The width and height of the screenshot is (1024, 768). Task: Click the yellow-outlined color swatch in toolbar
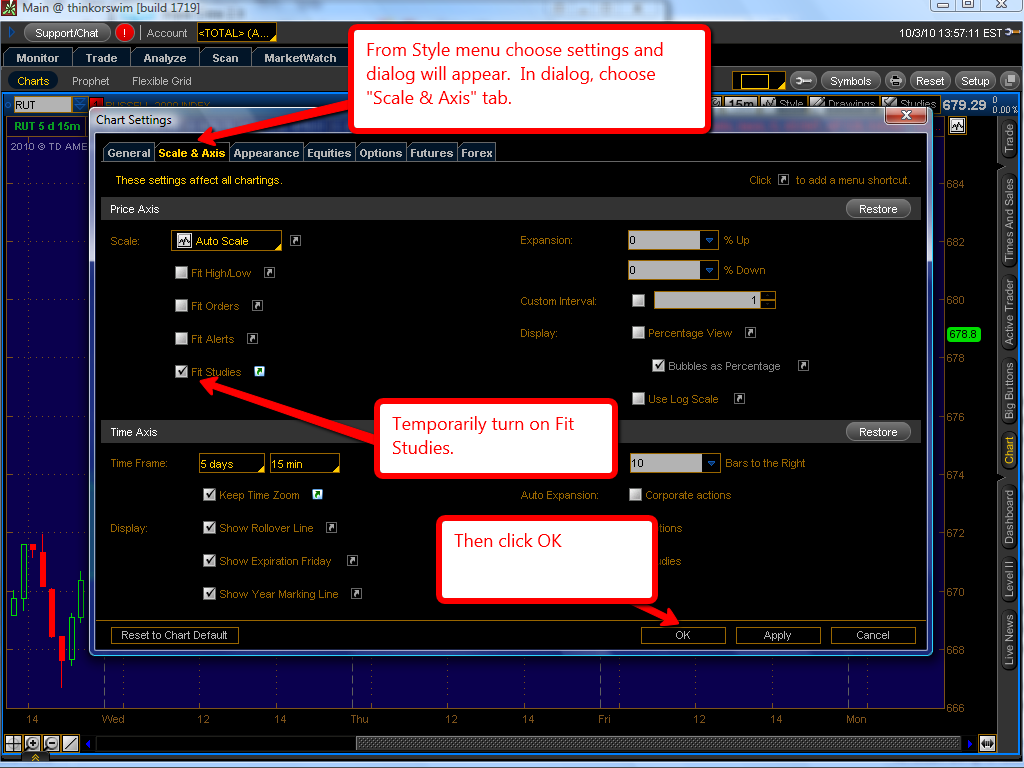click(x=754, y=81)
